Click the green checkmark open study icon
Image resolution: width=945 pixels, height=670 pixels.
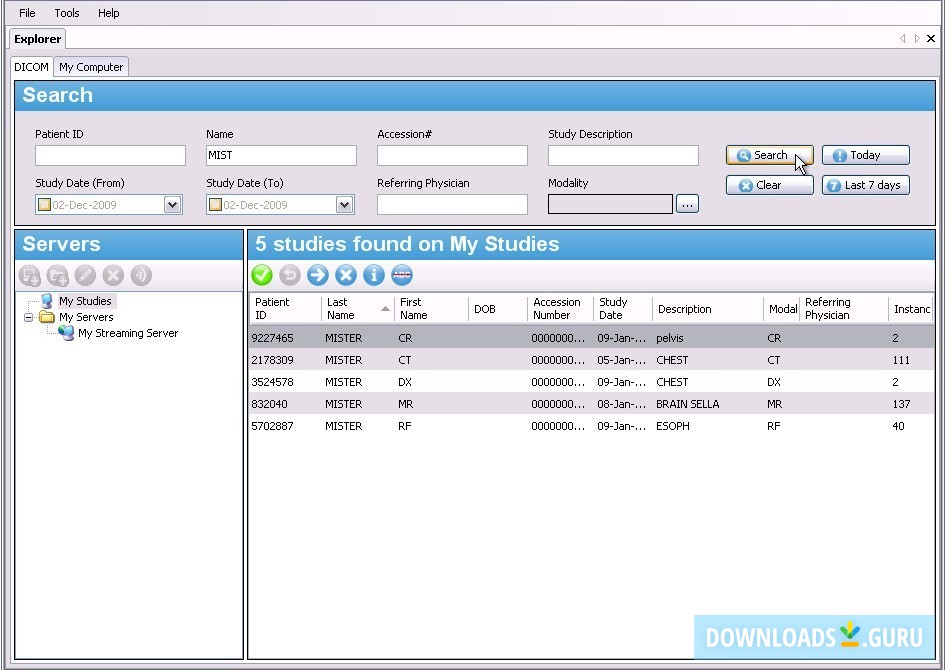tap(262, 275)
